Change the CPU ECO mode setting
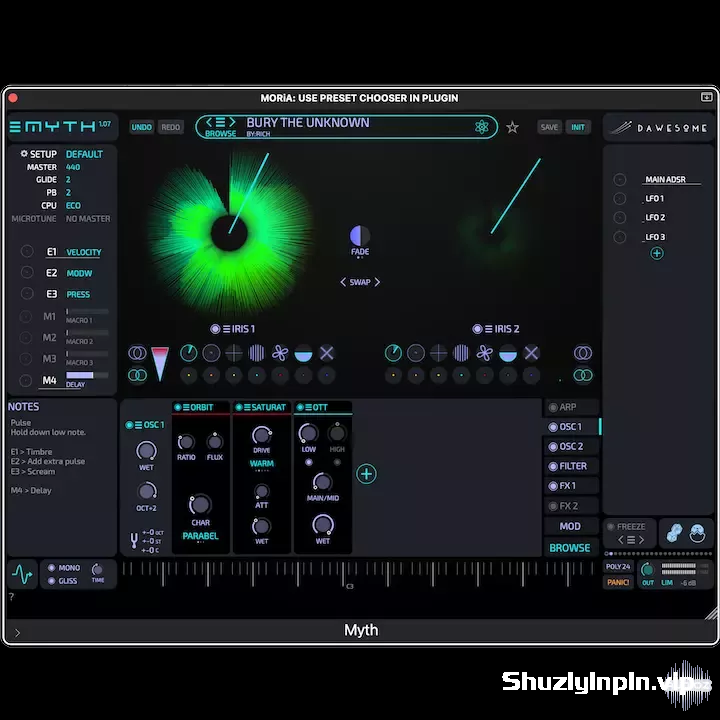The height and width of the screenshot is (720, 720). click(73, 206)
